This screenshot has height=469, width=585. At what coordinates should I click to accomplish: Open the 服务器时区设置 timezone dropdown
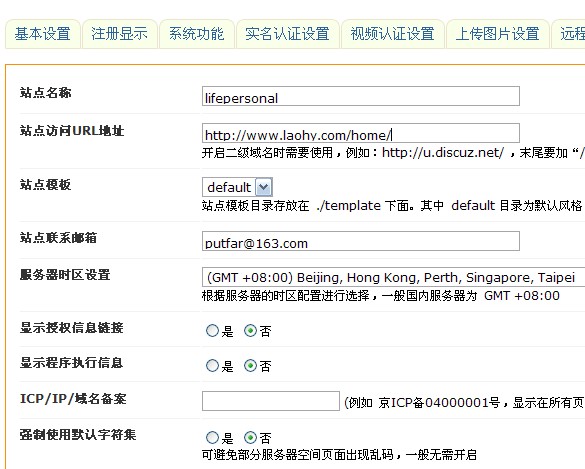(394, 277)
